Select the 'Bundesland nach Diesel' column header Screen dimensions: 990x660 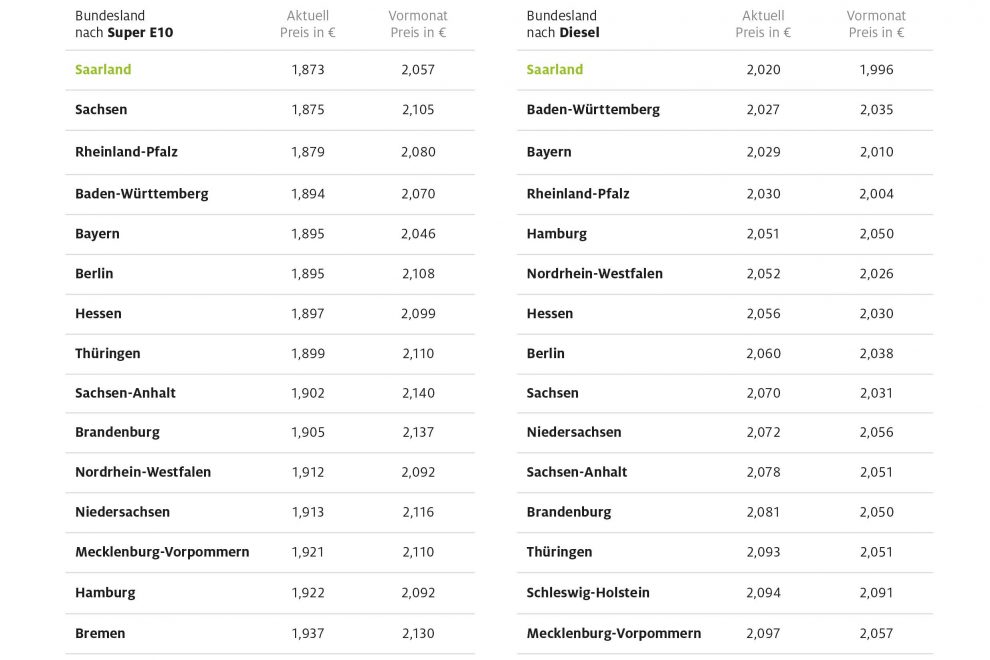point(563,24)
